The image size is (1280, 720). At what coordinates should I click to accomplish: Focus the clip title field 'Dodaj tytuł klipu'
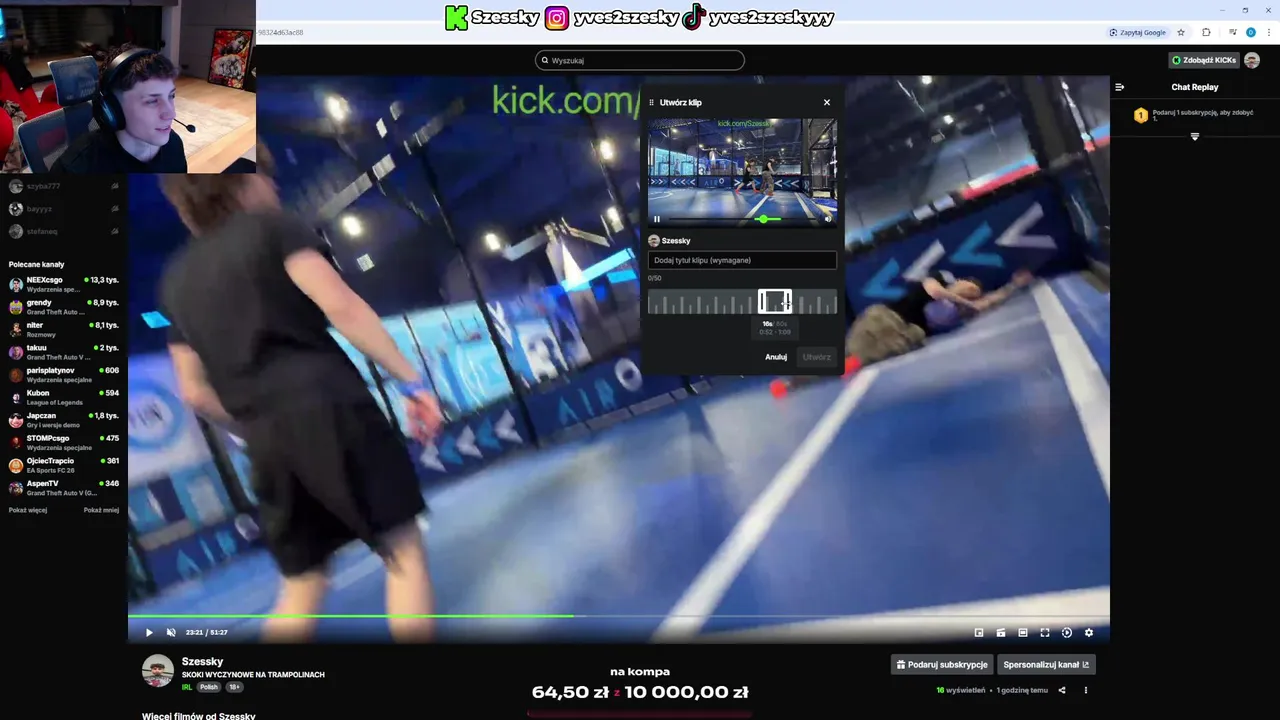tap(742, 260)
